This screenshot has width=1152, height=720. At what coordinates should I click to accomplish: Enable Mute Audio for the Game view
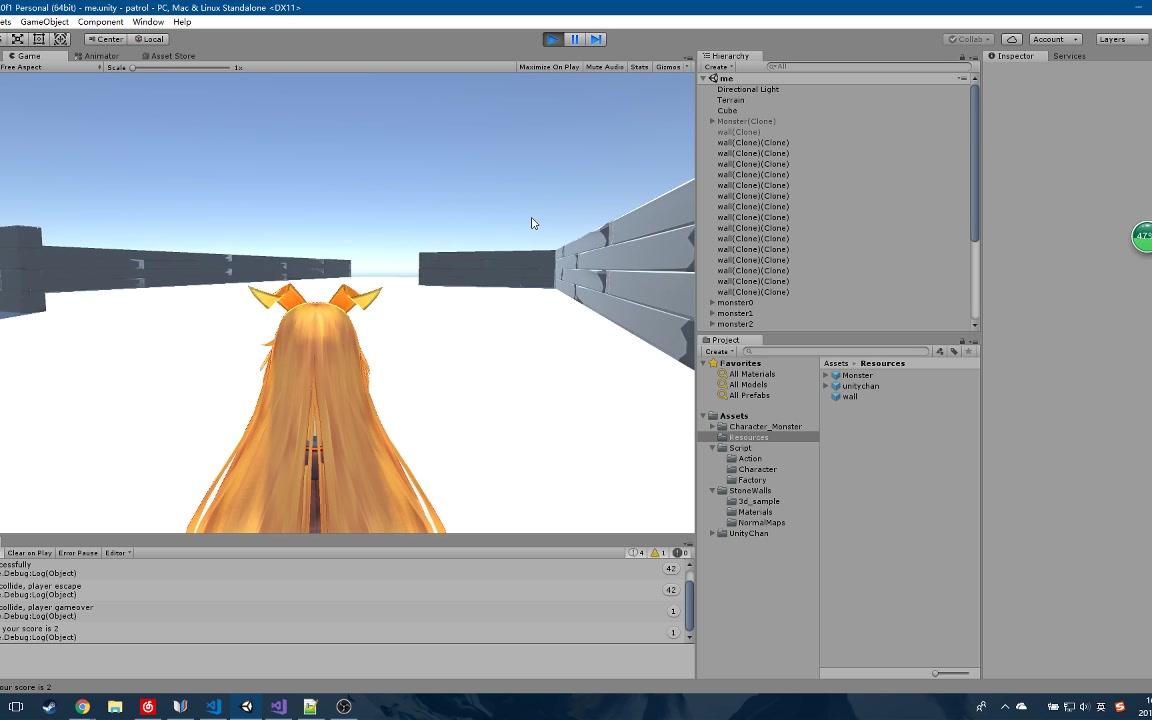[x=603, y=67]
